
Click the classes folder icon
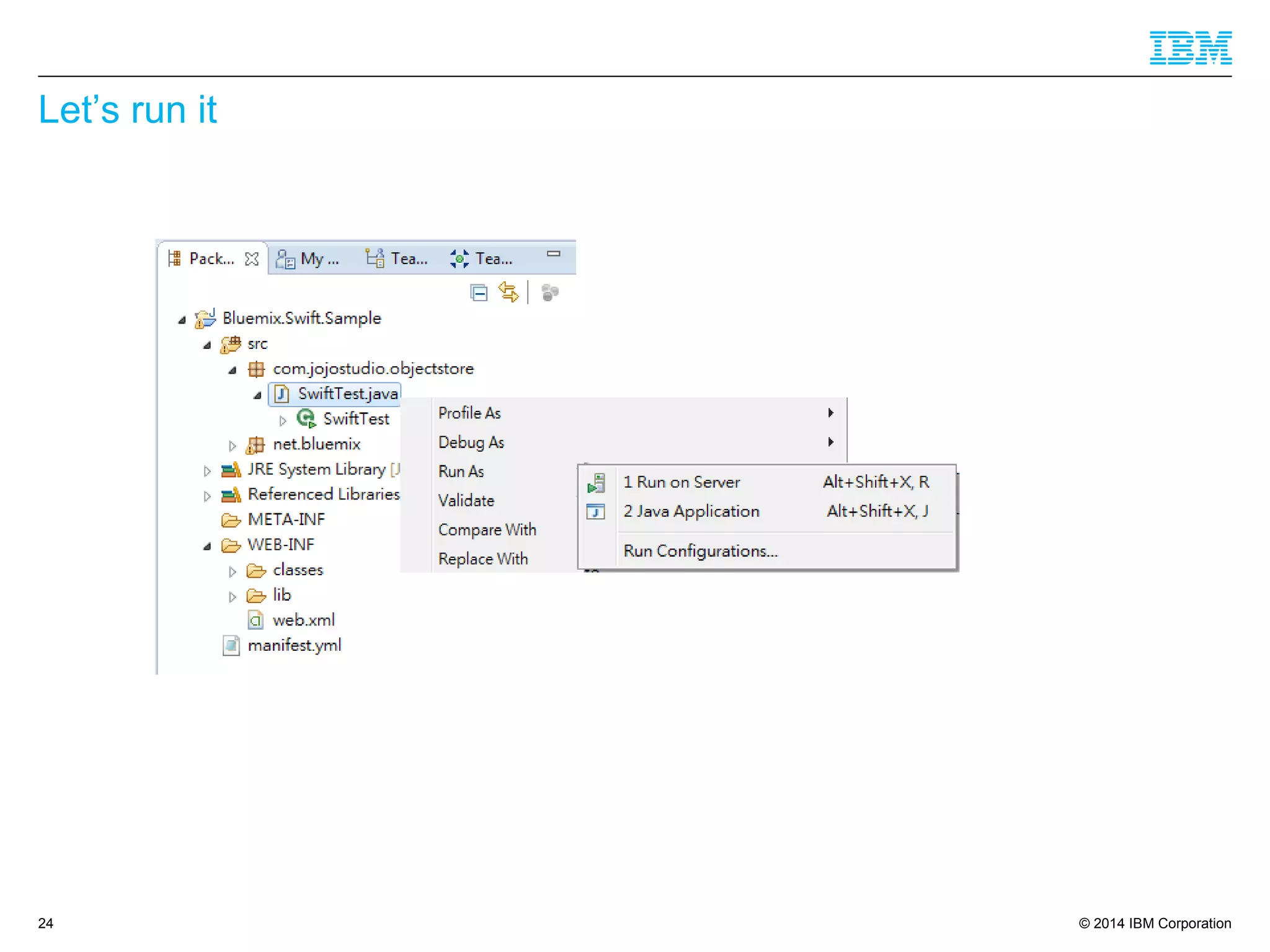tap(256, 570)
